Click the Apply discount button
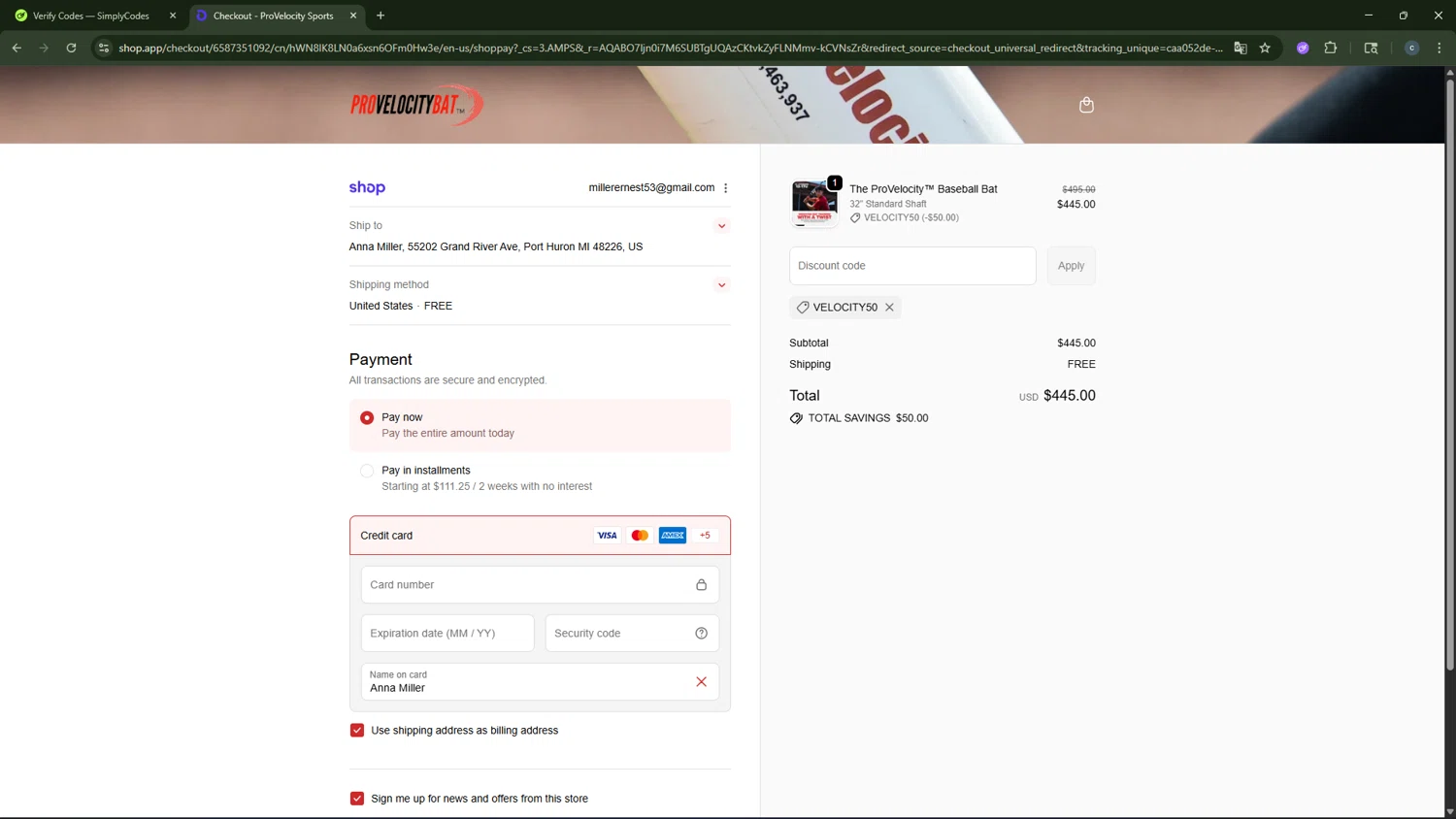1456x819 pixels. 1071,266
